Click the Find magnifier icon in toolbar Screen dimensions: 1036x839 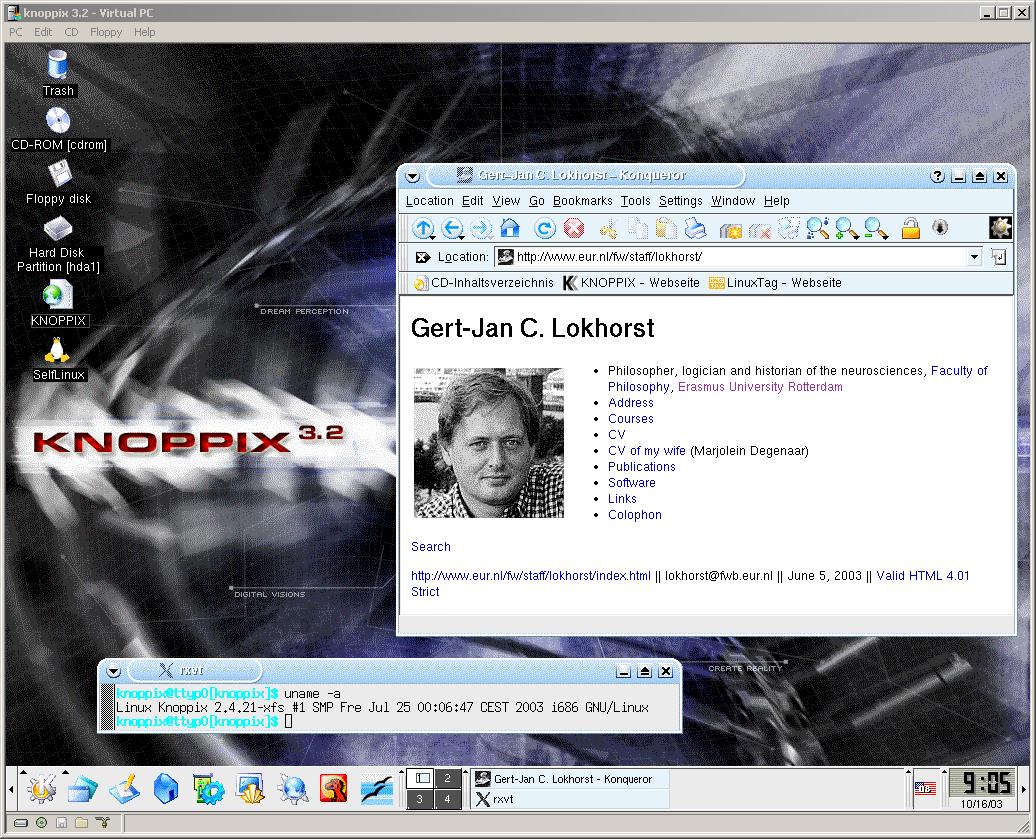click(817, 229)
